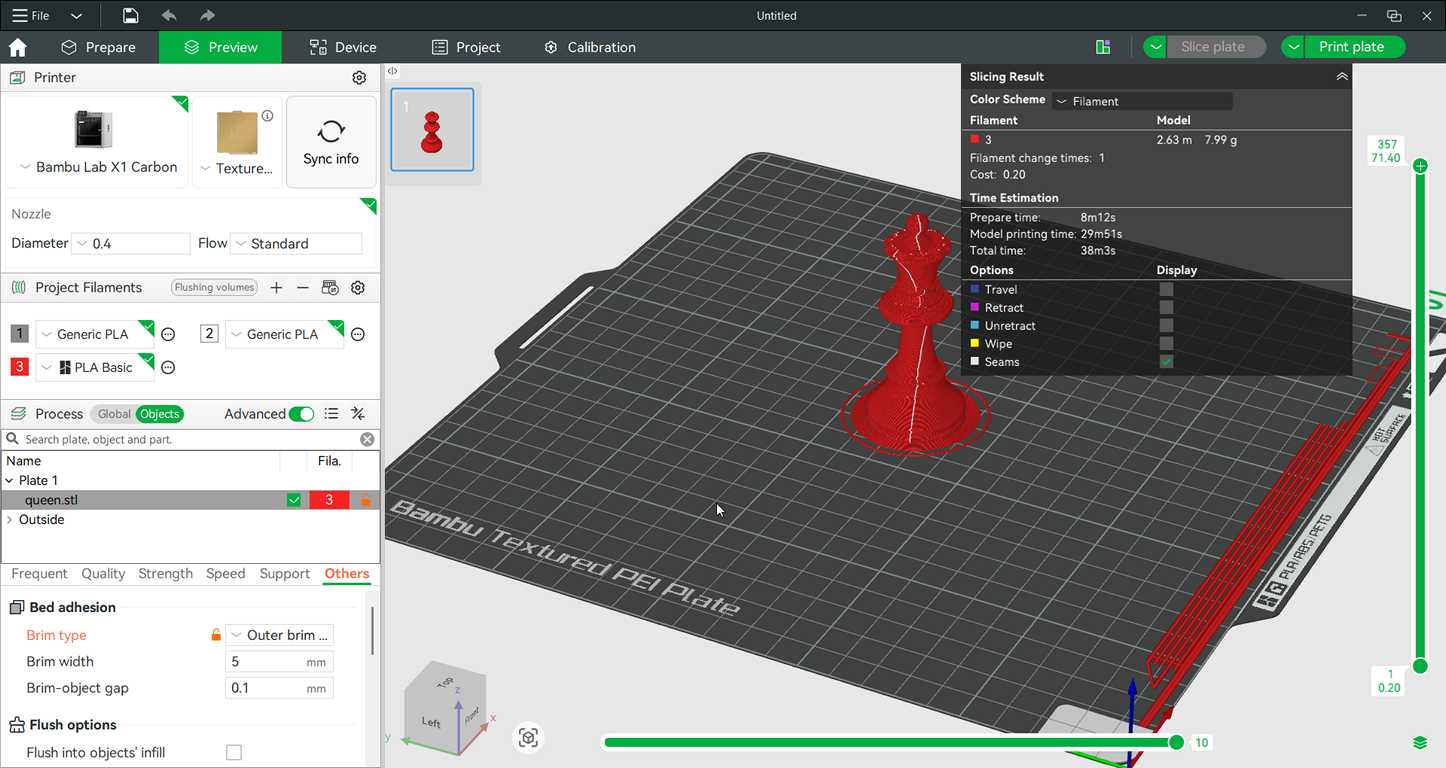Edit filament 3 PLA Basic preset
This screenshot has width=1446, height=768.
pyautogui.click(x=168, y=368)
